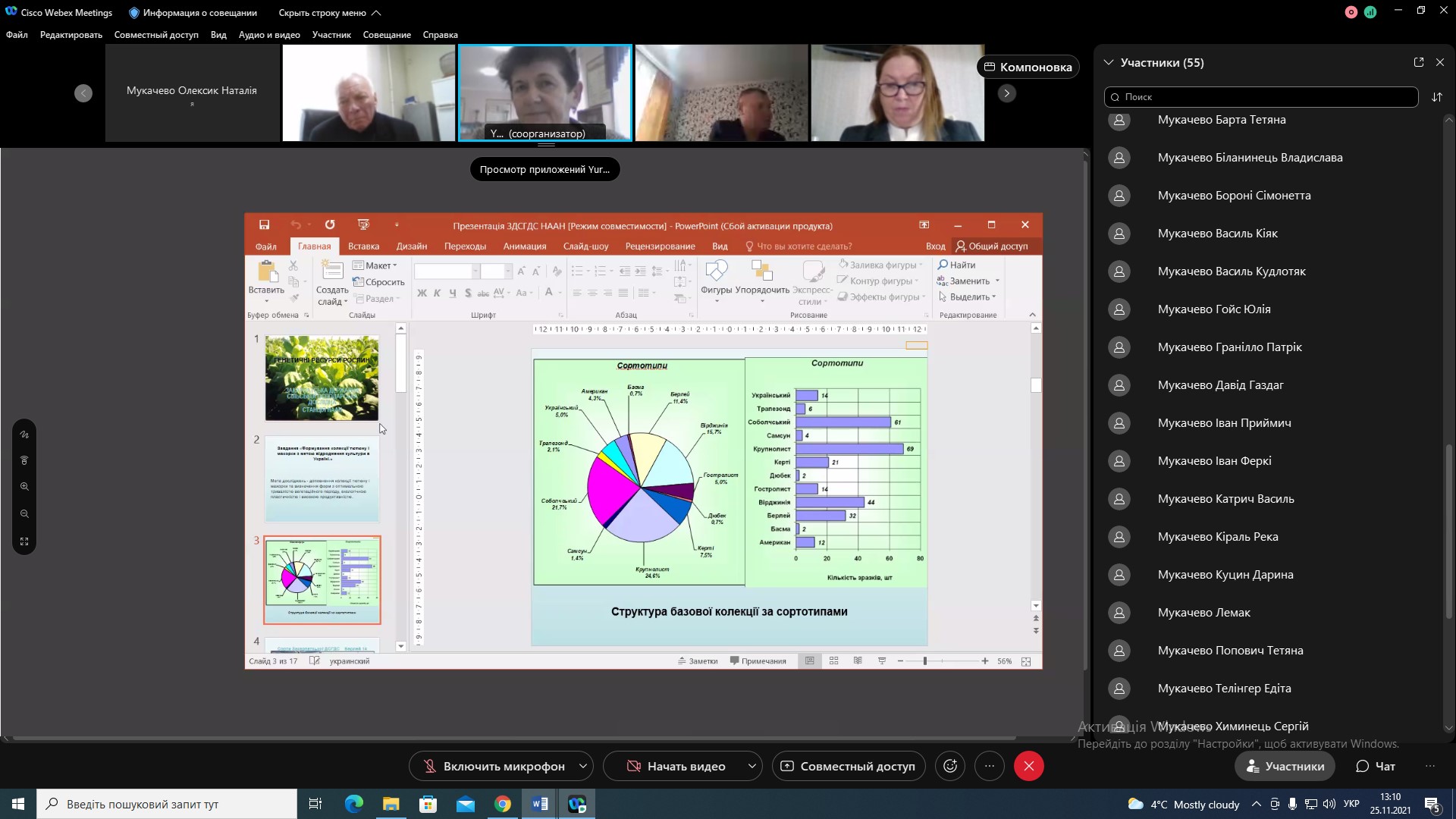1456x819 pixels.
Task: Click the participants search field
Action: pos(1261,97)
